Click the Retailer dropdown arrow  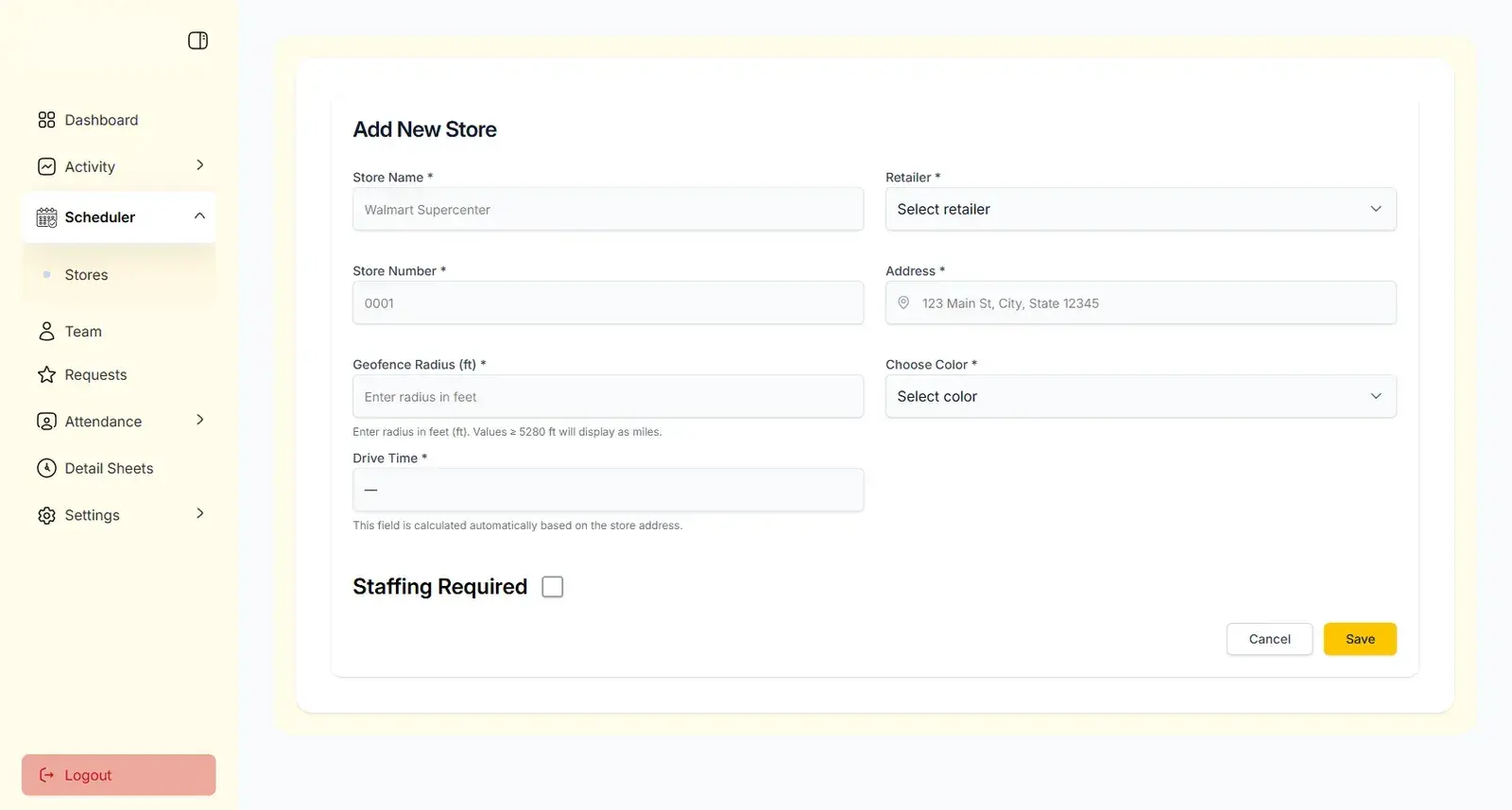[1376, 209]
